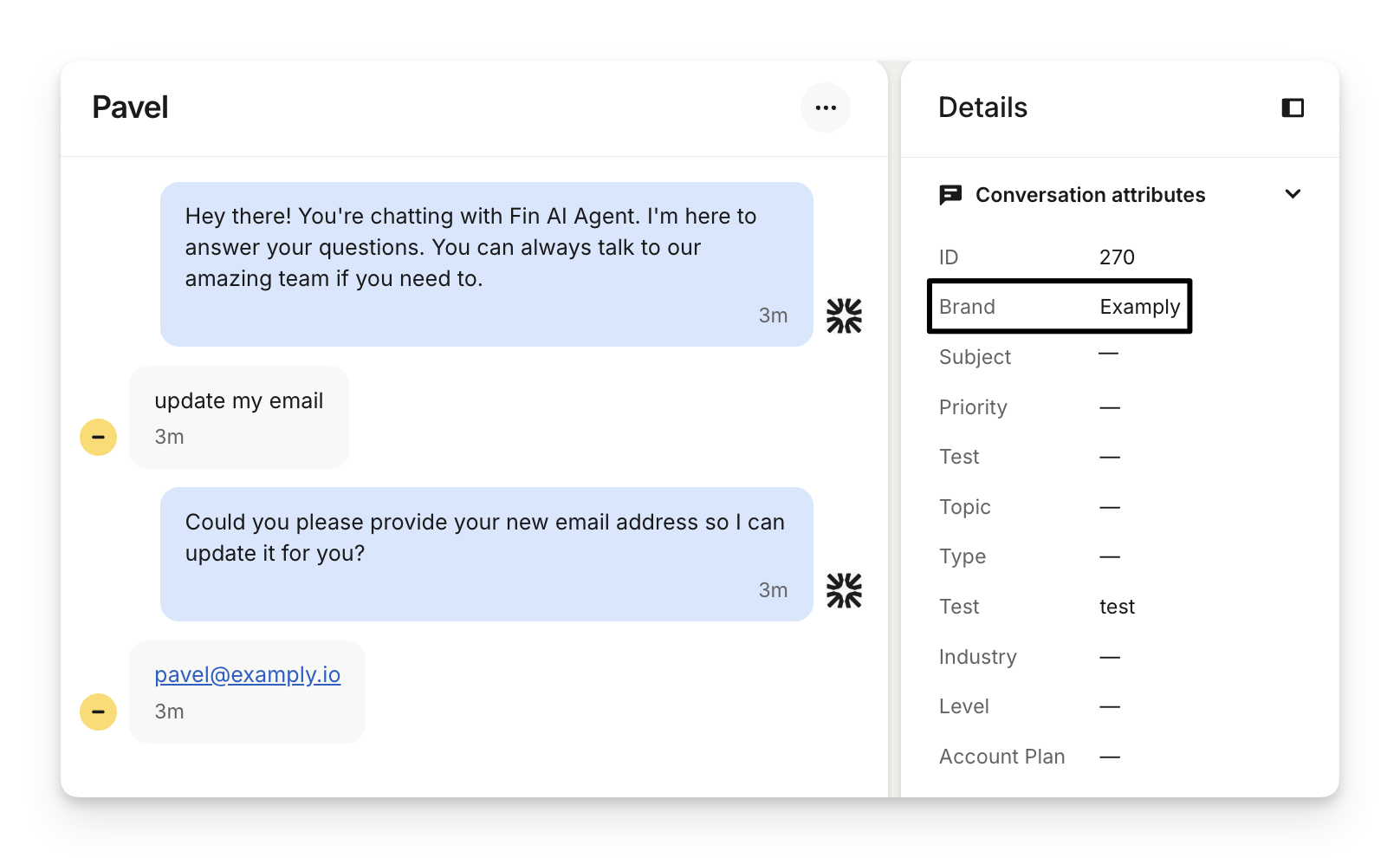Viewport: 1400px width, 858px height.
Task: Click the Conversation attributes chat icon
Action: click(x=950, y=195)
